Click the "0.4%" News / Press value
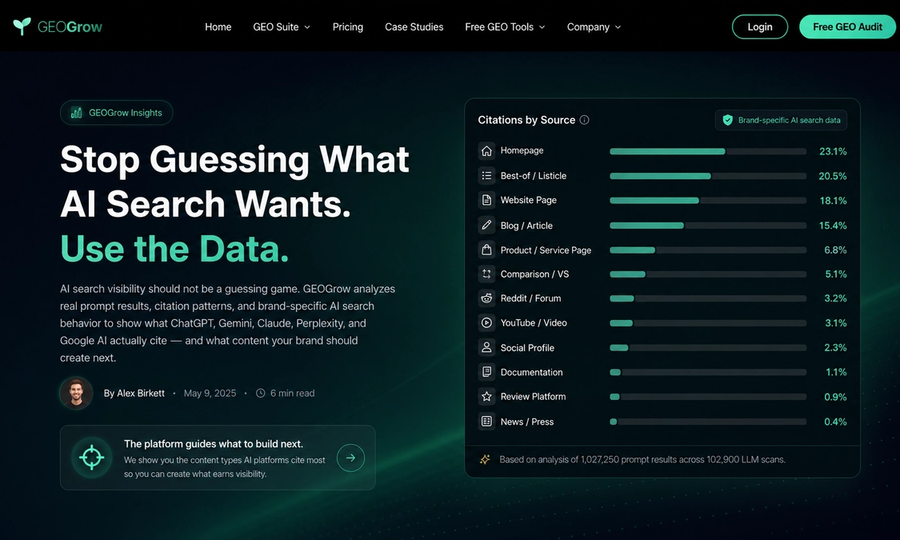 (x=835, y=422)
